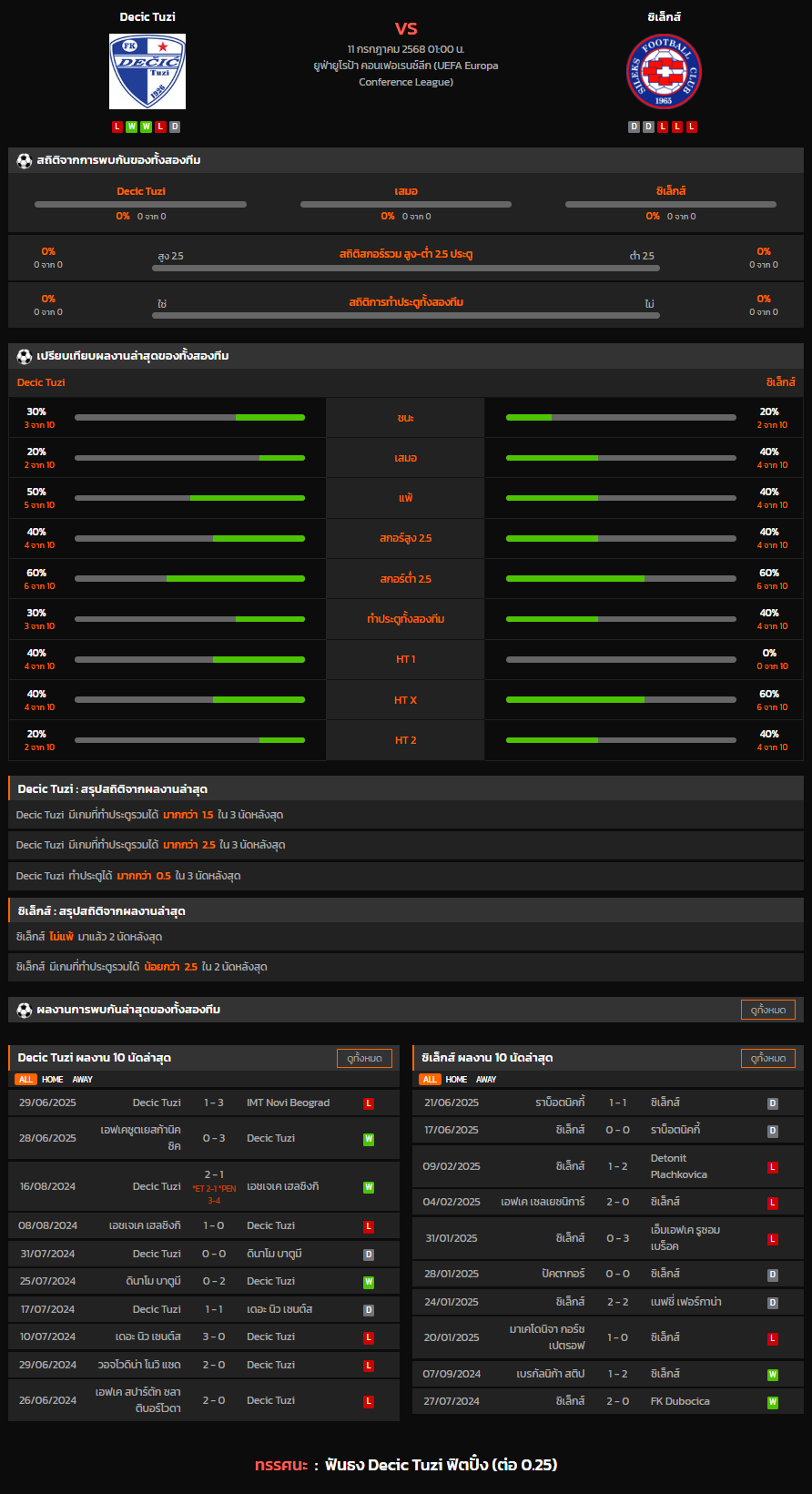
Task: Click W badge on 25/07/2024 match row
Action: (369, 1282)
